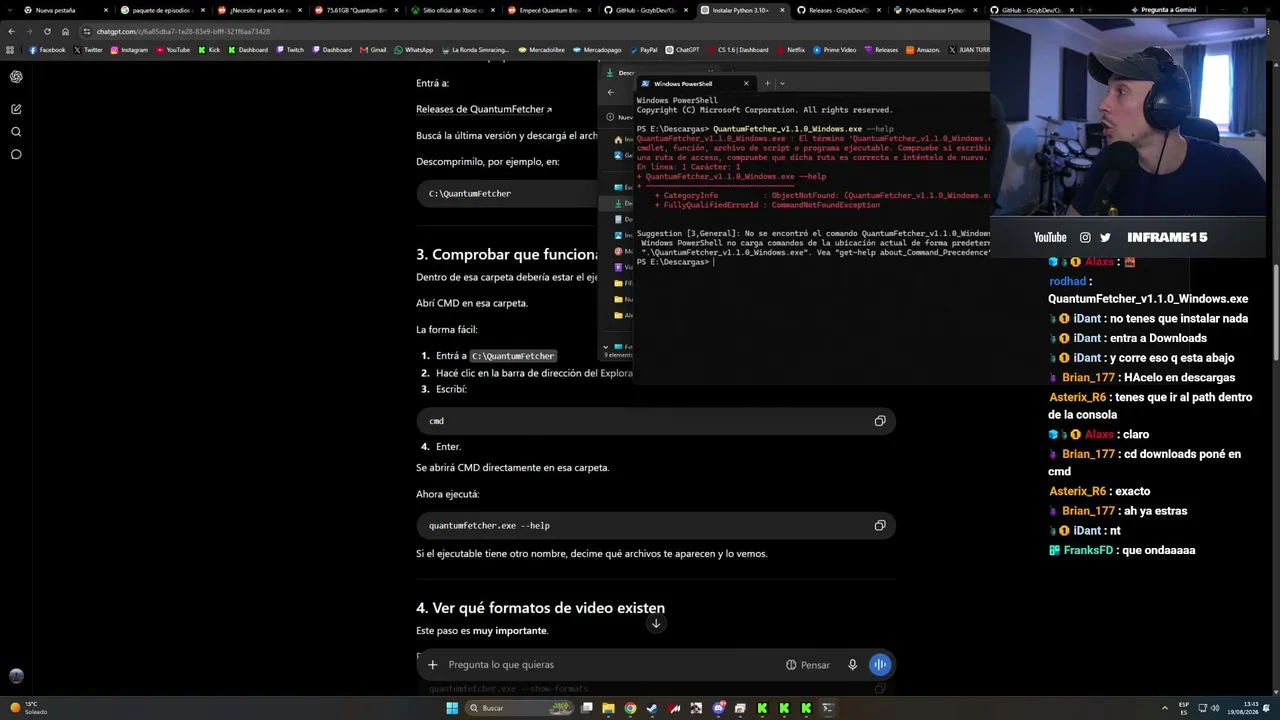This screenshot has width=1280, height=720.
Task: Click the plus attach button in the prompt bar
Action: [x=432, y=664]
